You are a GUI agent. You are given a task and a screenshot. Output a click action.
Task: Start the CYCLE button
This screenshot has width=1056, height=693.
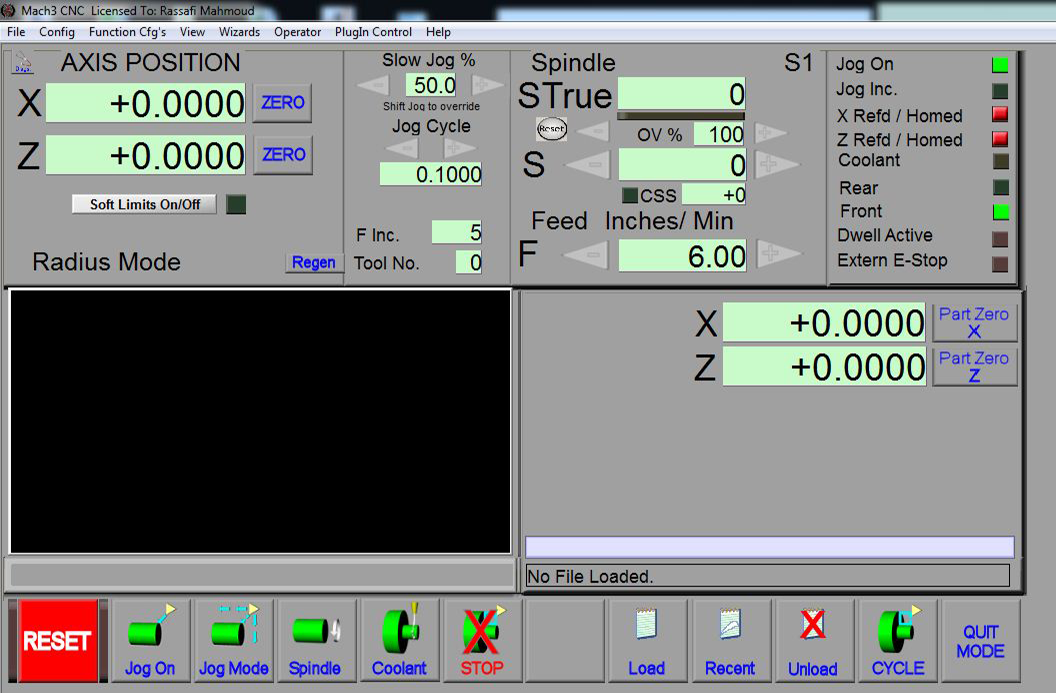tap(898, 640)
